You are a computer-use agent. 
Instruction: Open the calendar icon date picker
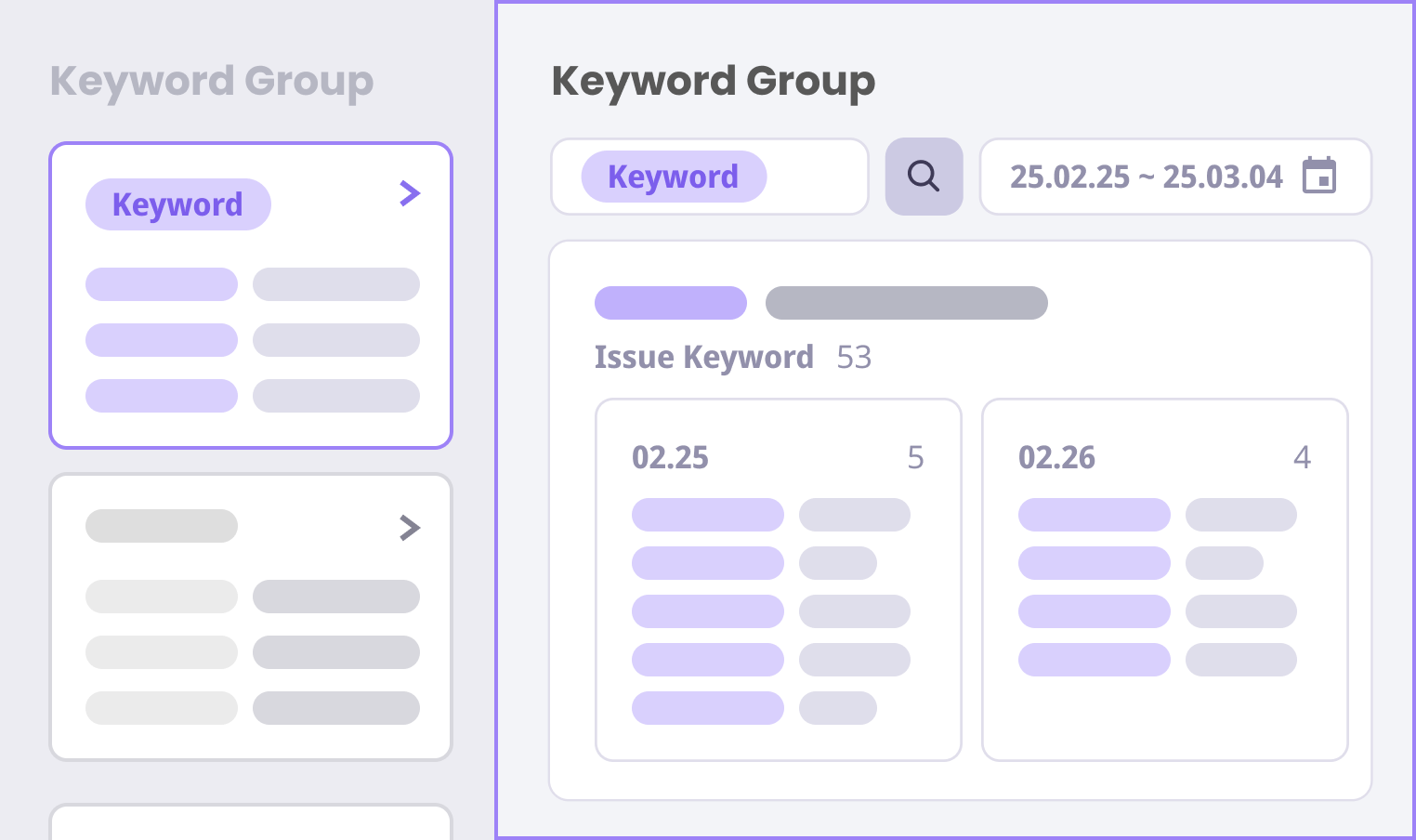coord(1318,176)
